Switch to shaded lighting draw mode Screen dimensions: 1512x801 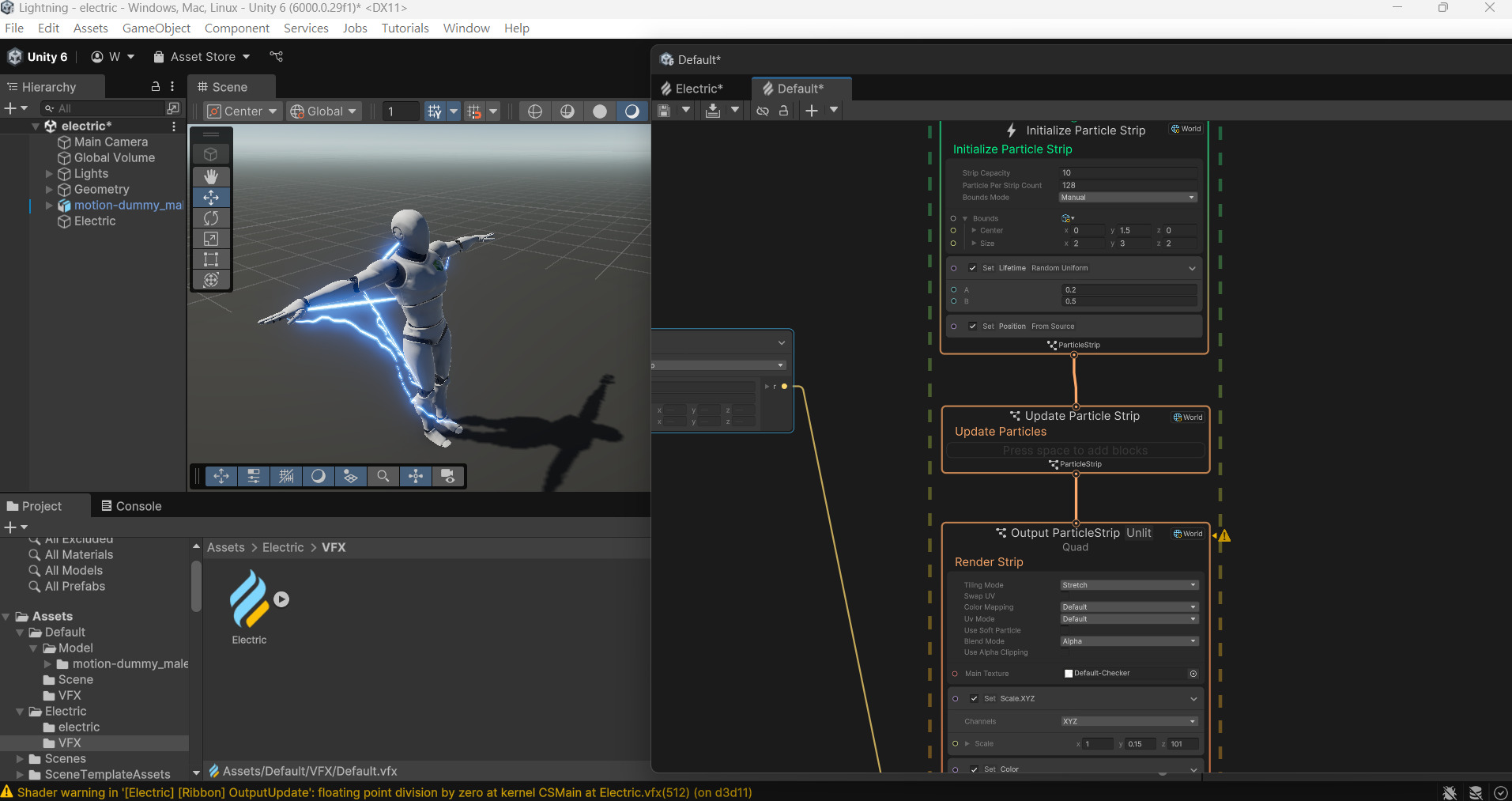click(632, 111)
